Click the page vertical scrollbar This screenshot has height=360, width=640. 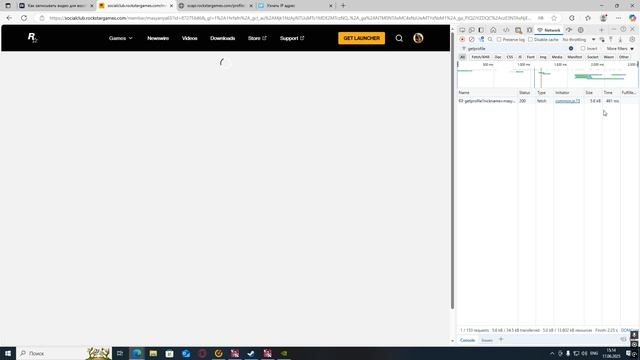point(452,171)
